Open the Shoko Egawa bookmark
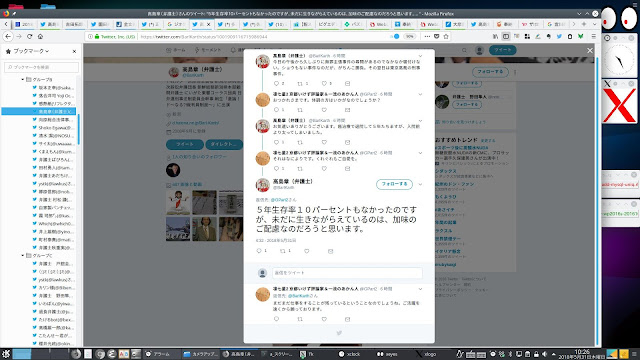This screenshot has height=360, width=640. (53, 127)
